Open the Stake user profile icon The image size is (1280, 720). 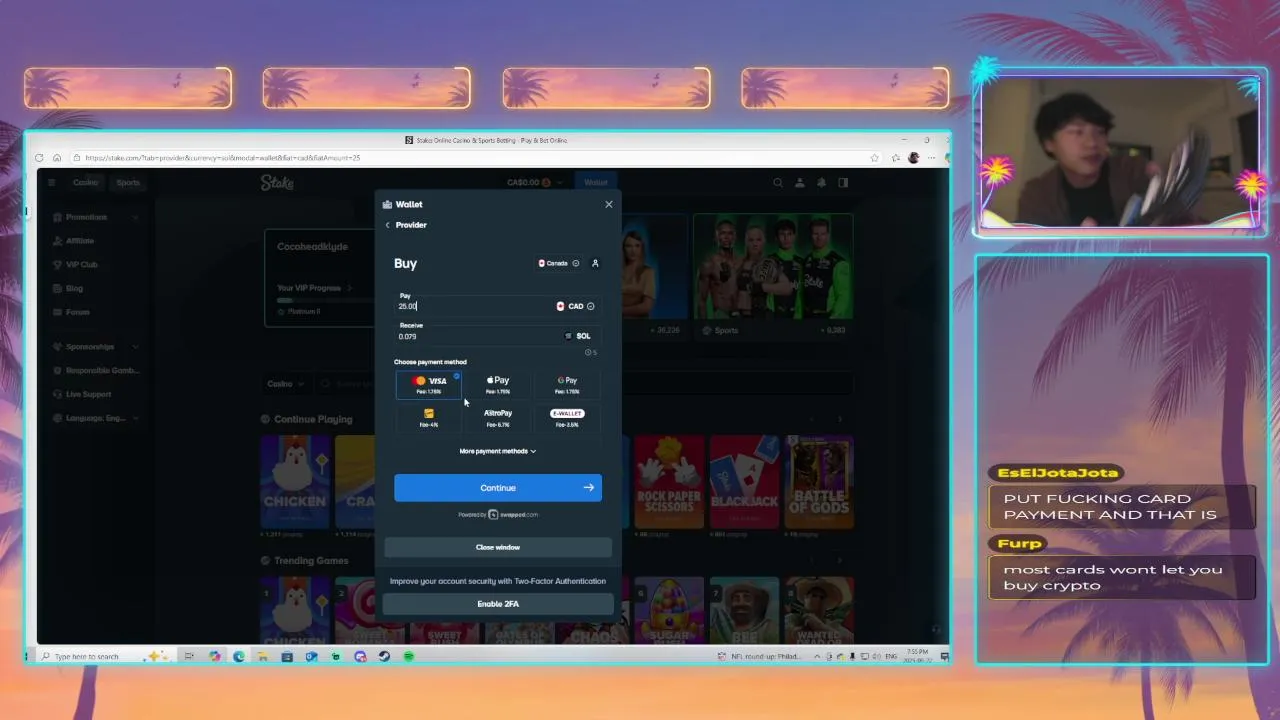[x=800, y=183]
